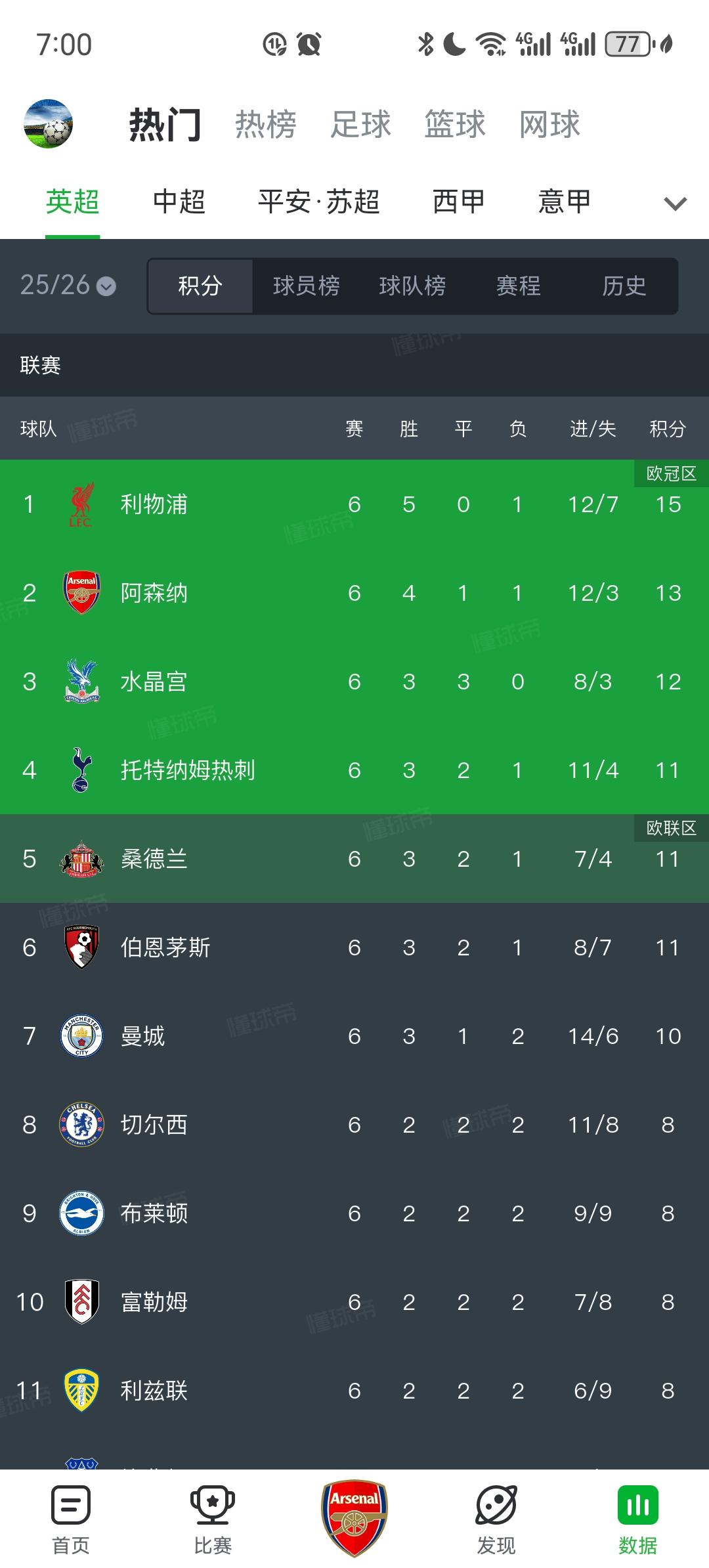Image resolution: width=709 pixels, height=1568 pixels.
Task: Open the 桑德兰 team row
Action: (x=354, y=859)
